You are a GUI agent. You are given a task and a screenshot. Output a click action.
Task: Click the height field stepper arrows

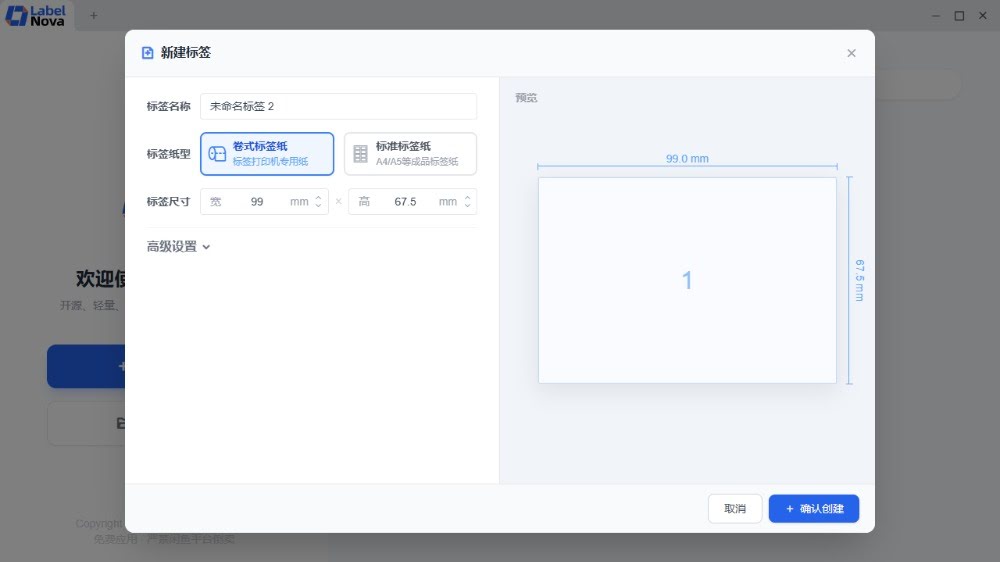tap(466, 202)
